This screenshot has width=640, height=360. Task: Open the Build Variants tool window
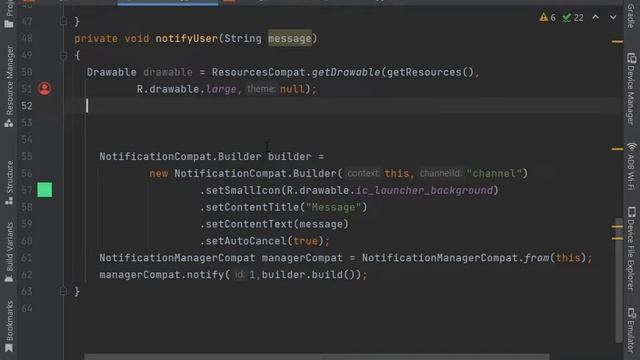(x=9, y=252)
